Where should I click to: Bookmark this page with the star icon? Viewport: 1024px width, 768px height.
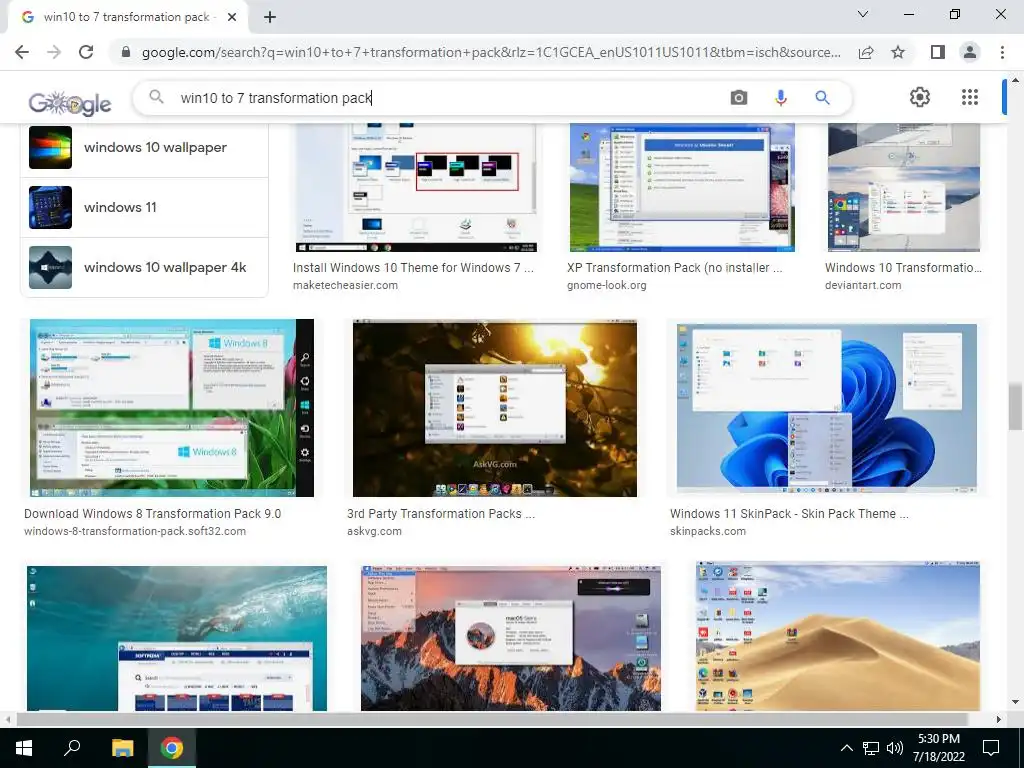tap(898, 52)
